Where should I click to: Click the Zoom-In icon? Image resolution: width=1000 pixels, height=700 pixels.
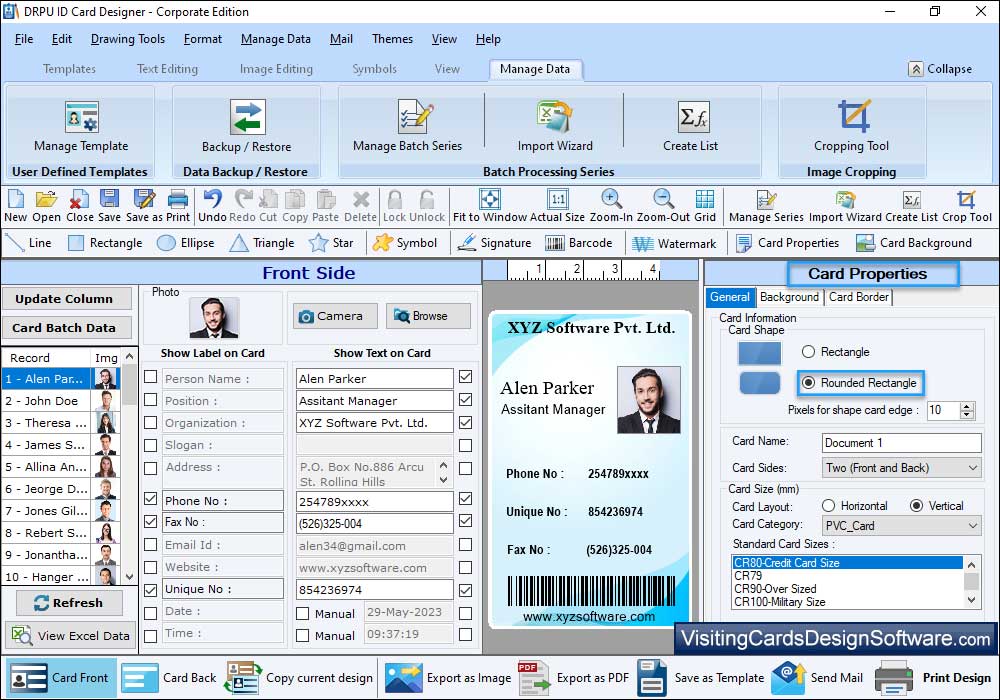(x=611, y=206)
